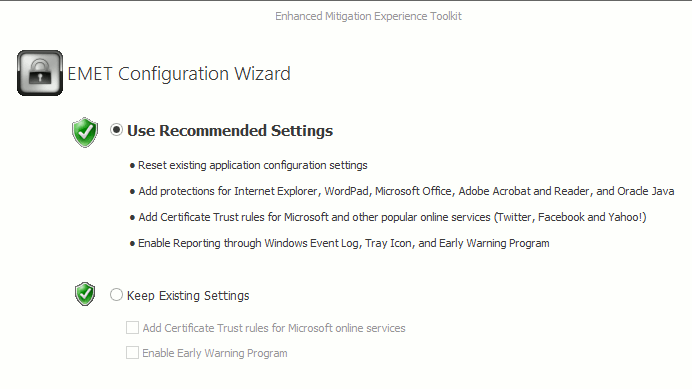The width and height of the screenshot is (692, 389).
Task: Click the bullet dot before Enable Reporting
Action: [x=132, y=244]
